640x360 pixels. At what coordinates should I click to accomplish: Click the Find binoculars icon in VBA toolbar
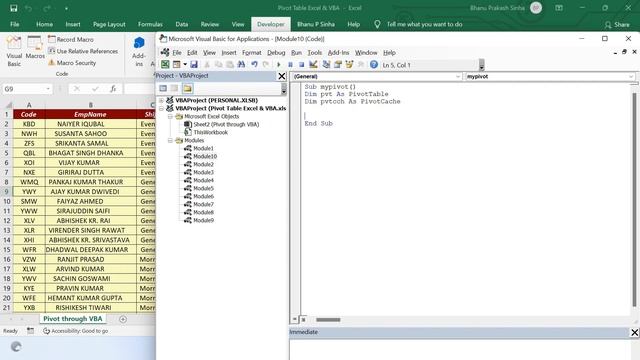(x=241, y=64)
